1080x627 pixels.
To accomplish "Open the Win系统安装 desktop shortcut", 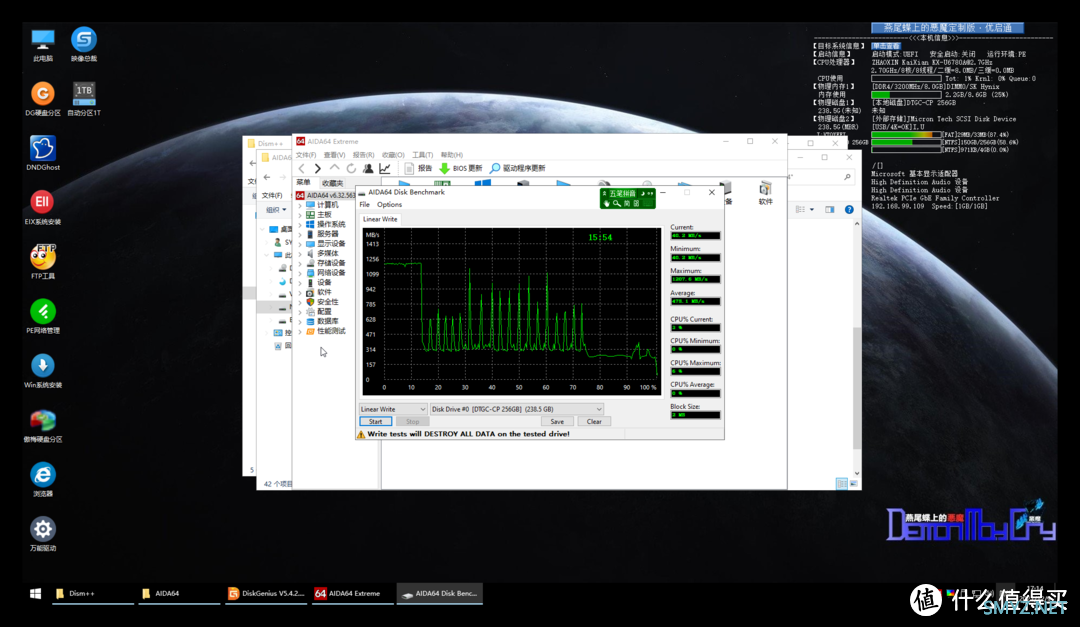I will [x=43, y=371].
